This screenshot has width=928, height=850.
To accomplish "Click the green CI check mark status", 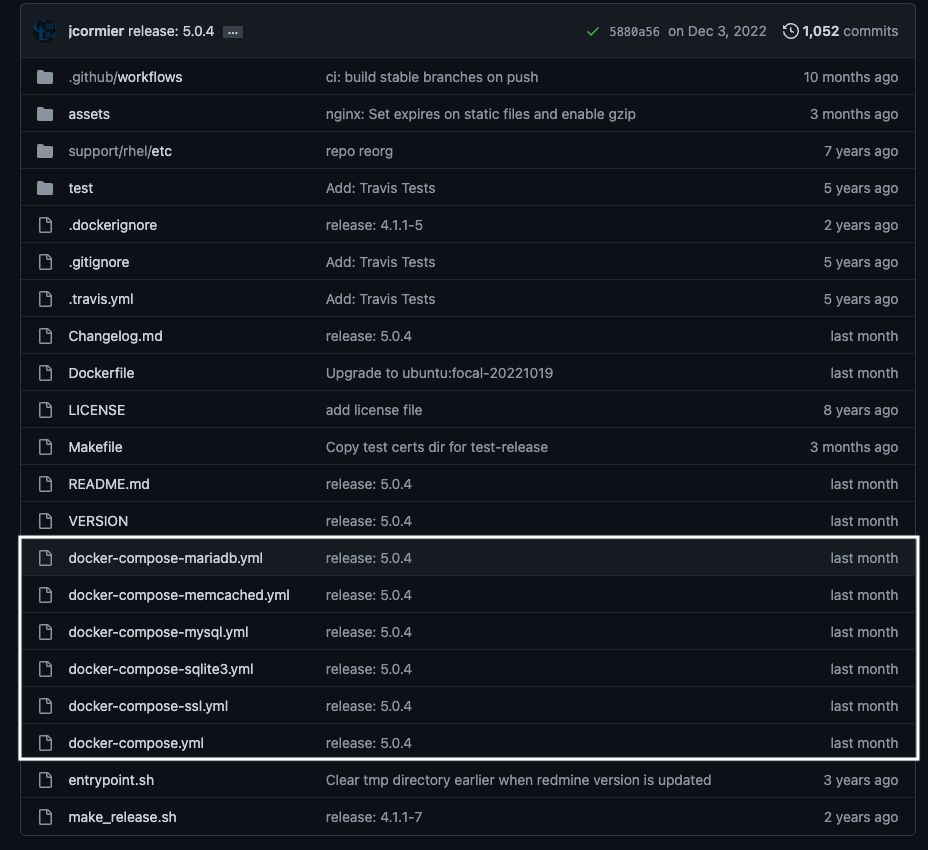I will (x=592, y=31).
